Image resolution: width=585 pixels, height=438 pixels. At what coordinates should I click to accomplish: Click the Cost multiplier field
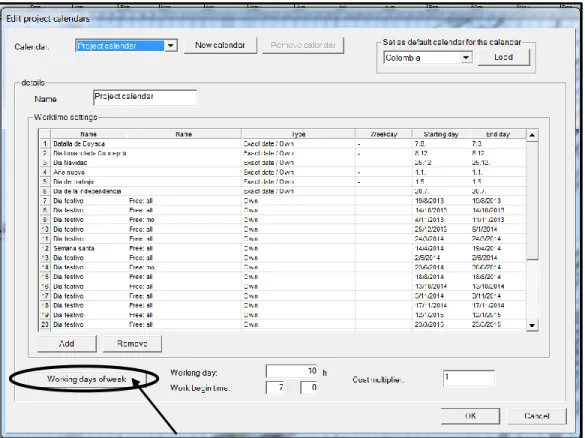click(x=469, y=378)
